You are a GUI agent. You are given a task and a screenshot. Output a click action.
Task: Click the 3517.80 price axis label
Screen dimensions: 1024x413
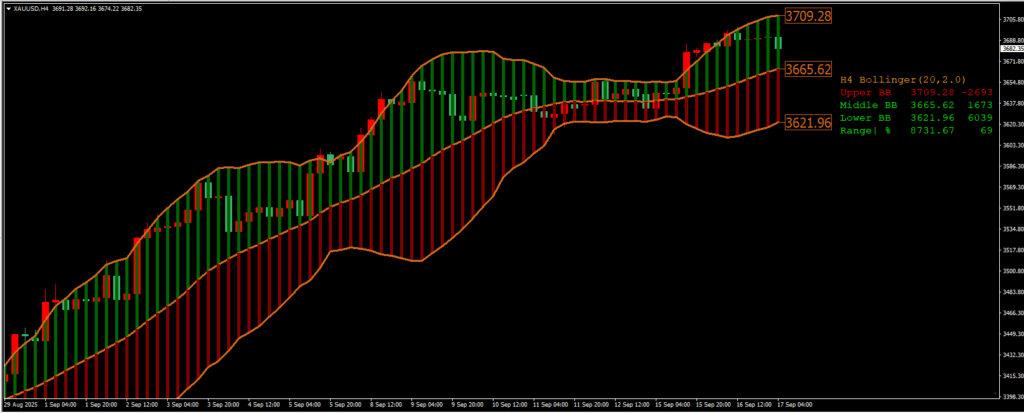click(1012, 250)
